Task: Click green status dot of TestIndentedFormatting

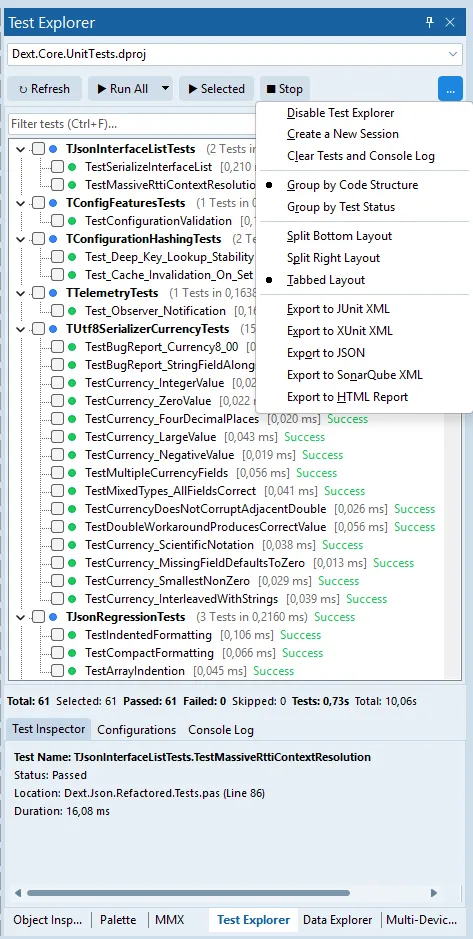Action: (x=72, y=635)
